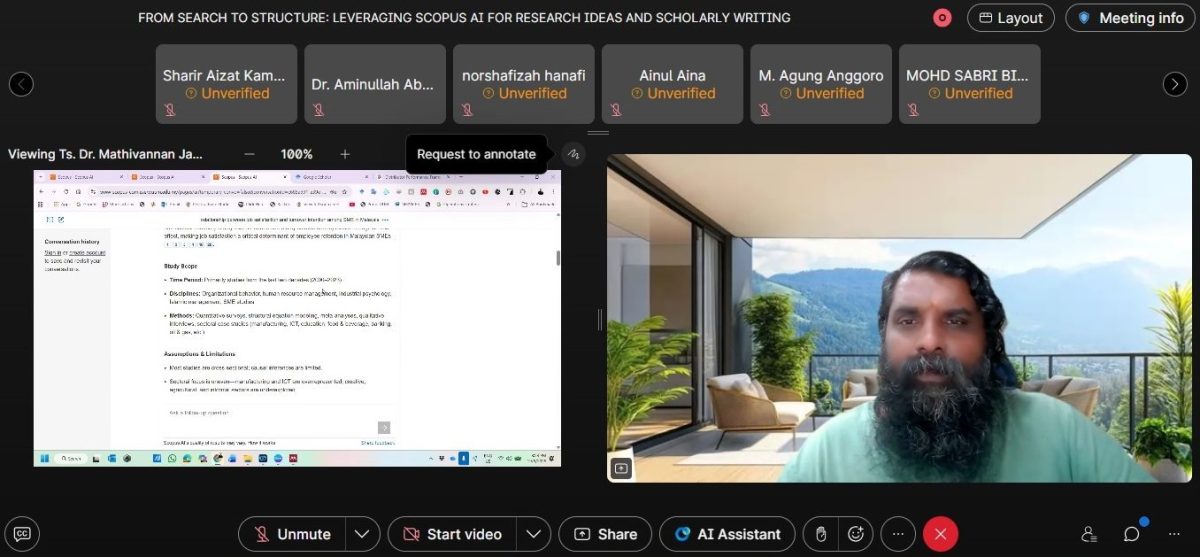
Task: Click the pop-out icon on speaker video
Action: pos(621,467)
